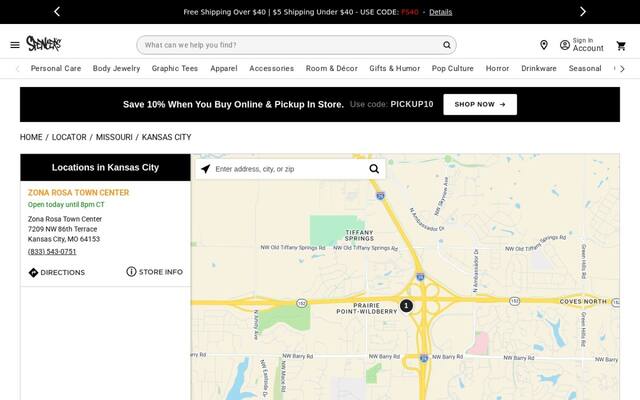
Task: Click Kansas City, MO 64153 text
Action: coord(64,239)
